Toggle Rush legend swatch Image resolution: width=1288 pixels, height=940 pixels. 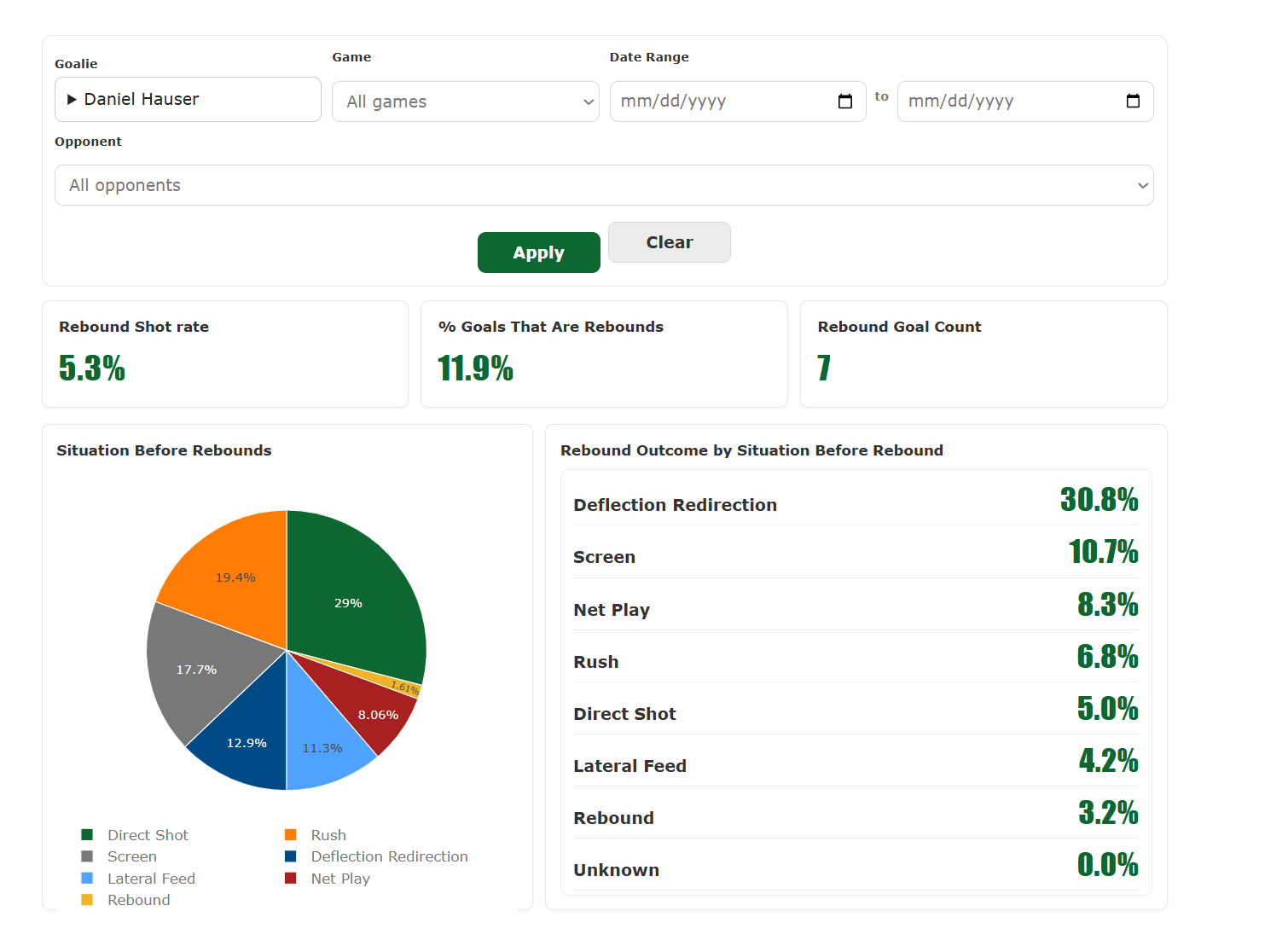291,834
